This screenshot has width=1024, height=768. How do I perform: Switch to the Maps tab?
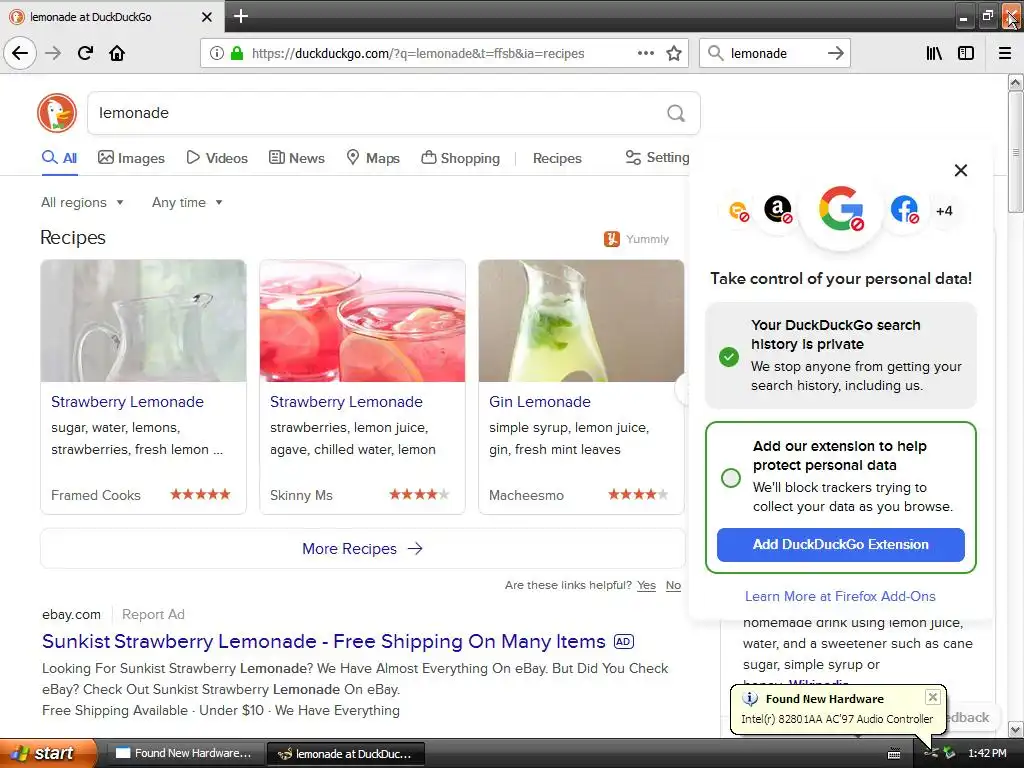pyautogui.click(x=373, y=158)
